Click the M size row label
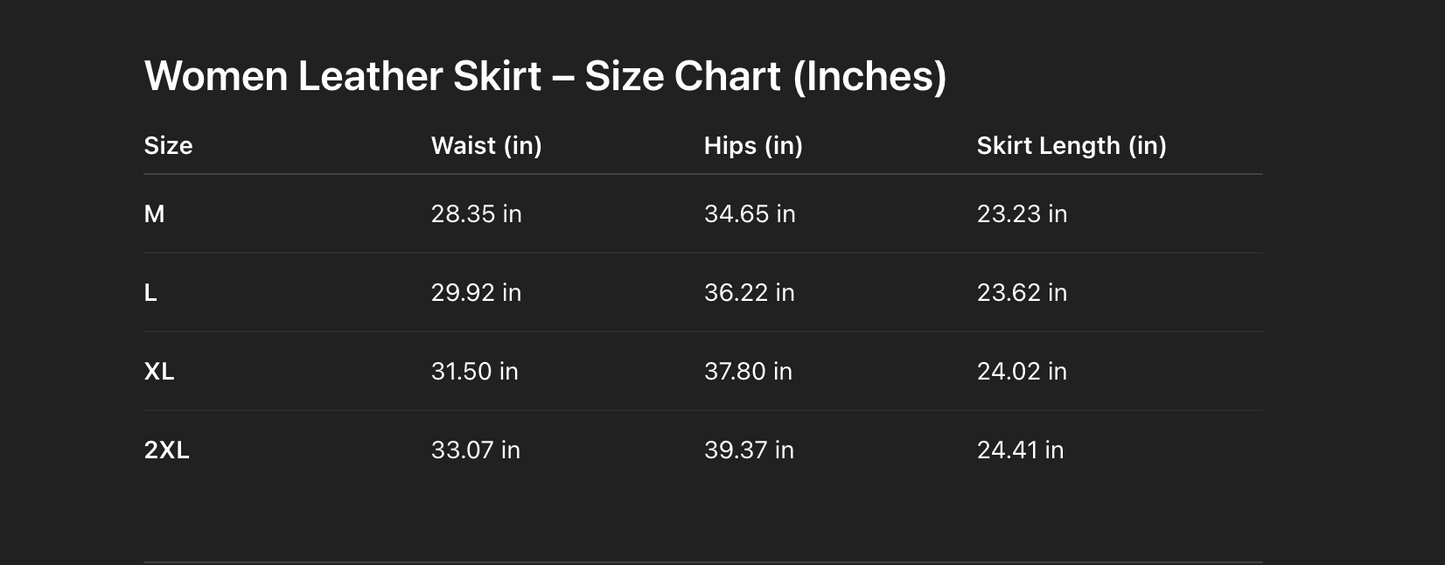 click(x=154, y=214)
